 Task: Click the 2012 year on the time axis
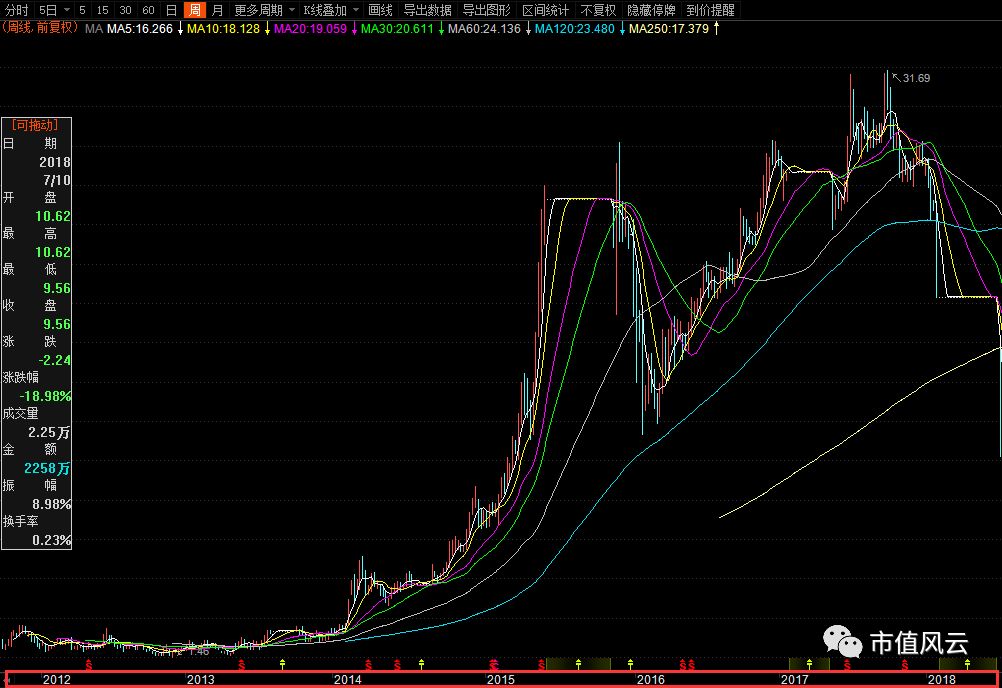pos(56,680)
